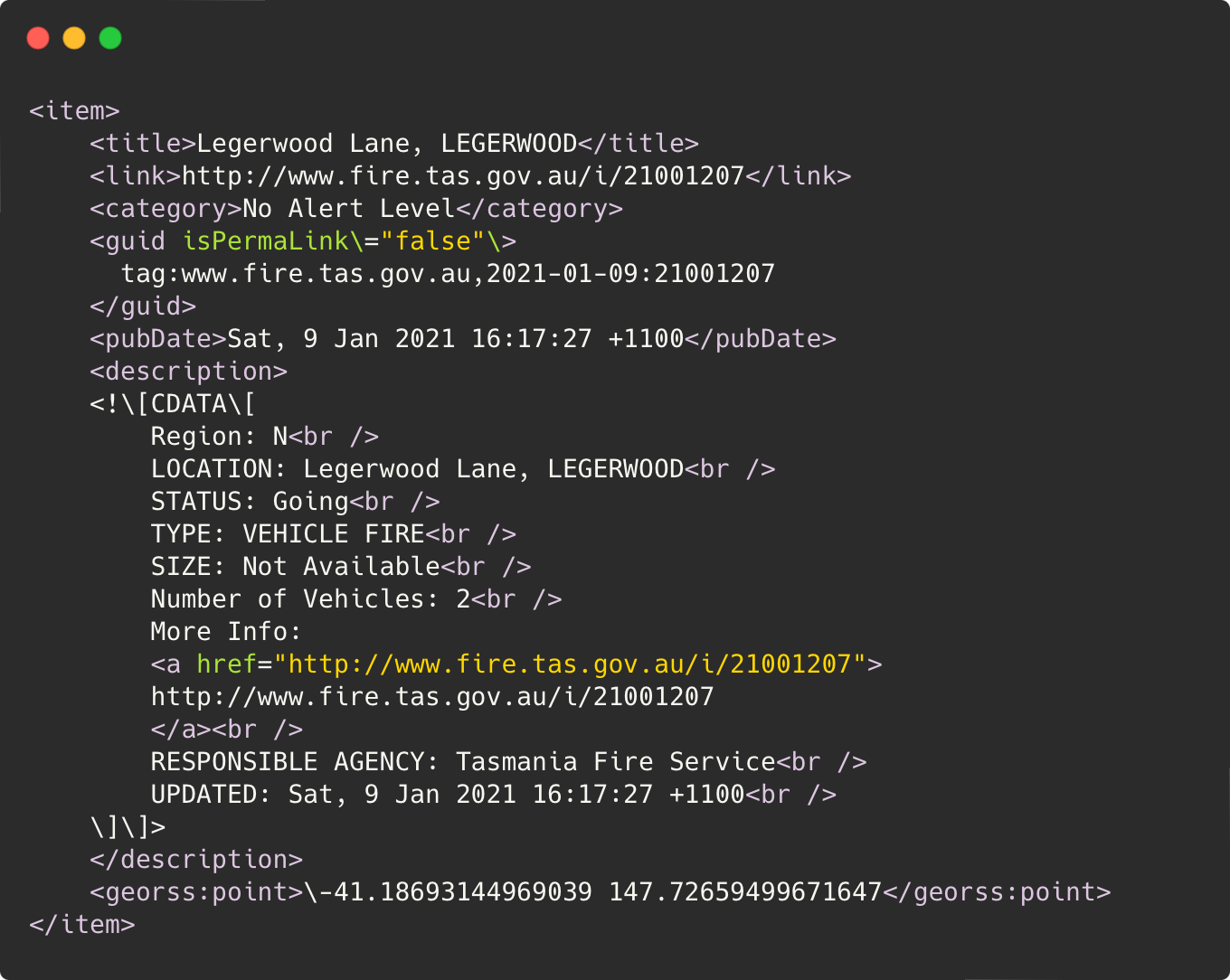Click the Number of Vehicles: 2 line
This screenshot has height=980, width=1230.
click(310, 599)
